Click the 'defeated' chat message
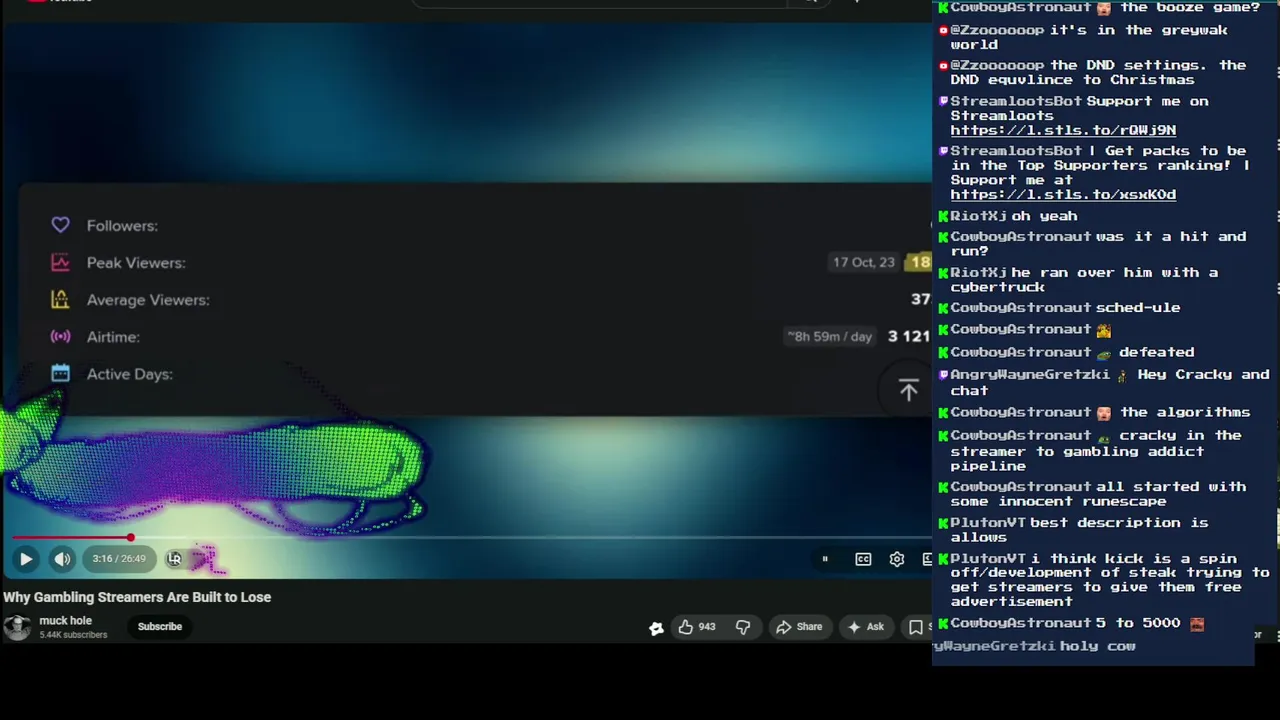Image resolution: width=1280 pixels, height=720 pixels. click(x=1157, y=352)
